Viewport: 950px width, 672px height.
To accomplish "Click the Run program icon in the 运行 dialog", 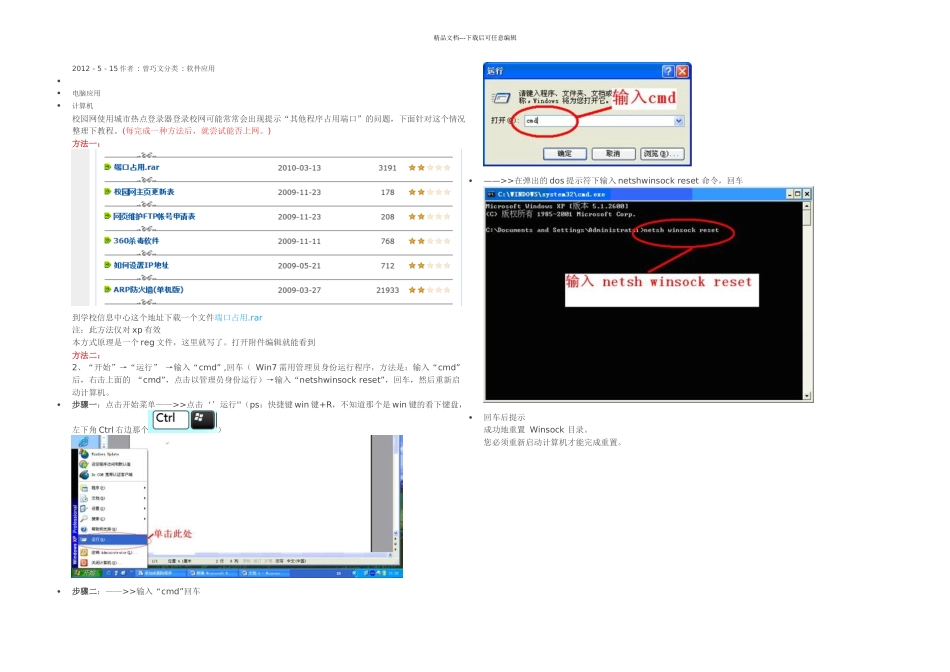I will coord(501,98).
